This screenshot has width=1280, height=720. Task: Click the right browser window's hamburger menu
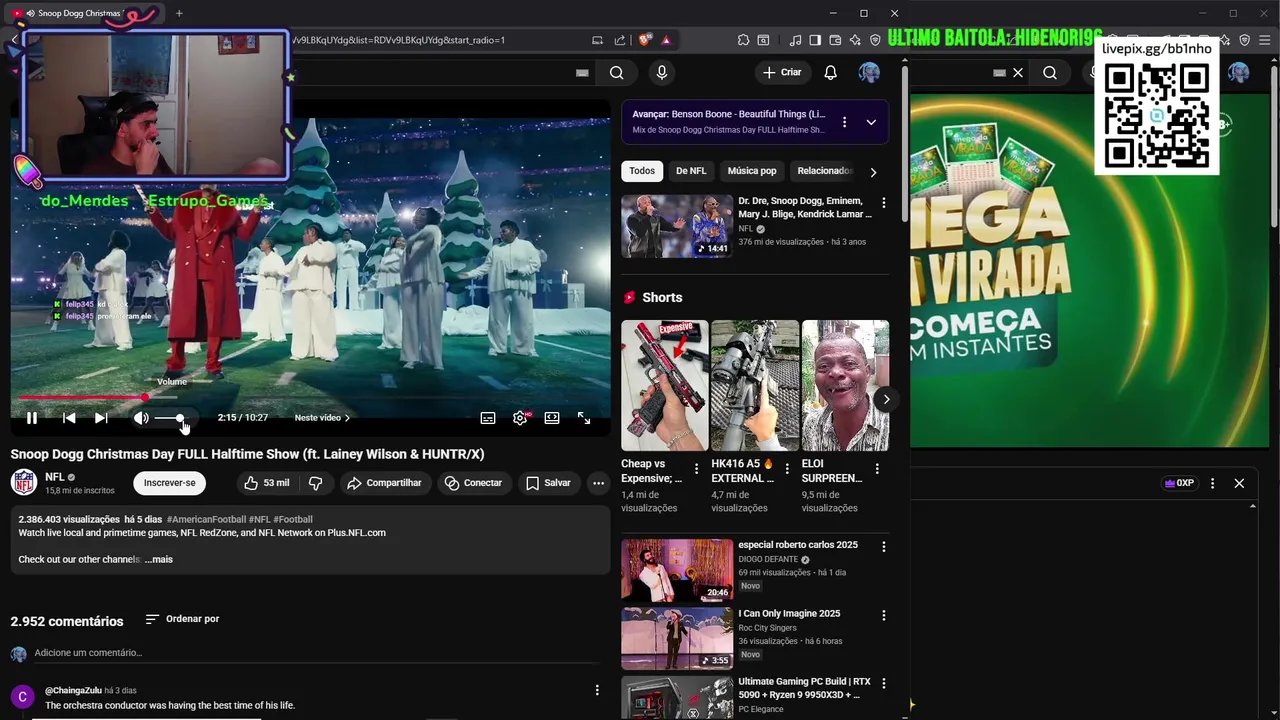(x=1265, y=40)
